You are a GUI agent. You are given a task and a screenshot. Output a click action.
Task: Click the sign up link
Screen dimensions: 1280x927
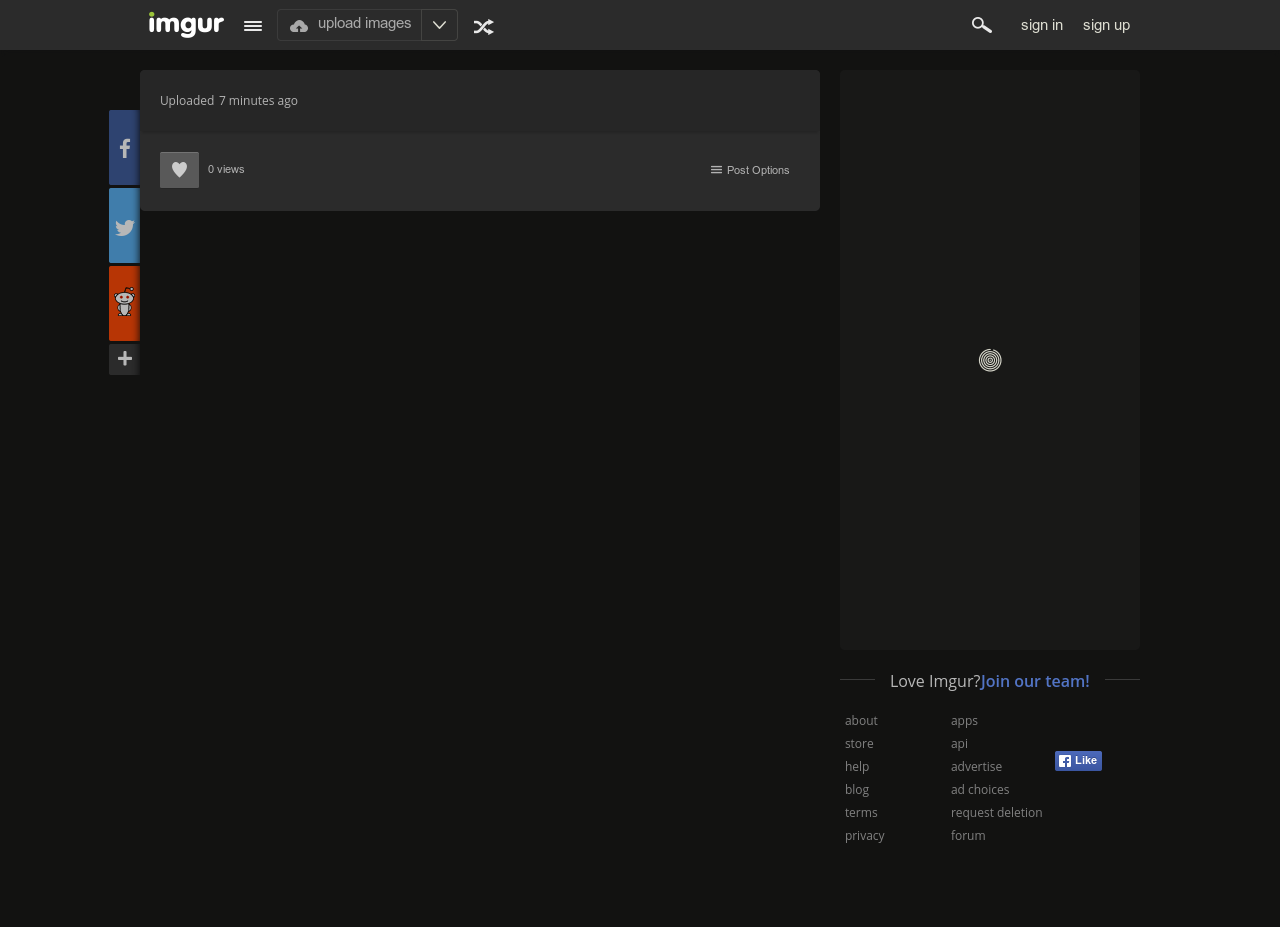(x=1106, y=25)
